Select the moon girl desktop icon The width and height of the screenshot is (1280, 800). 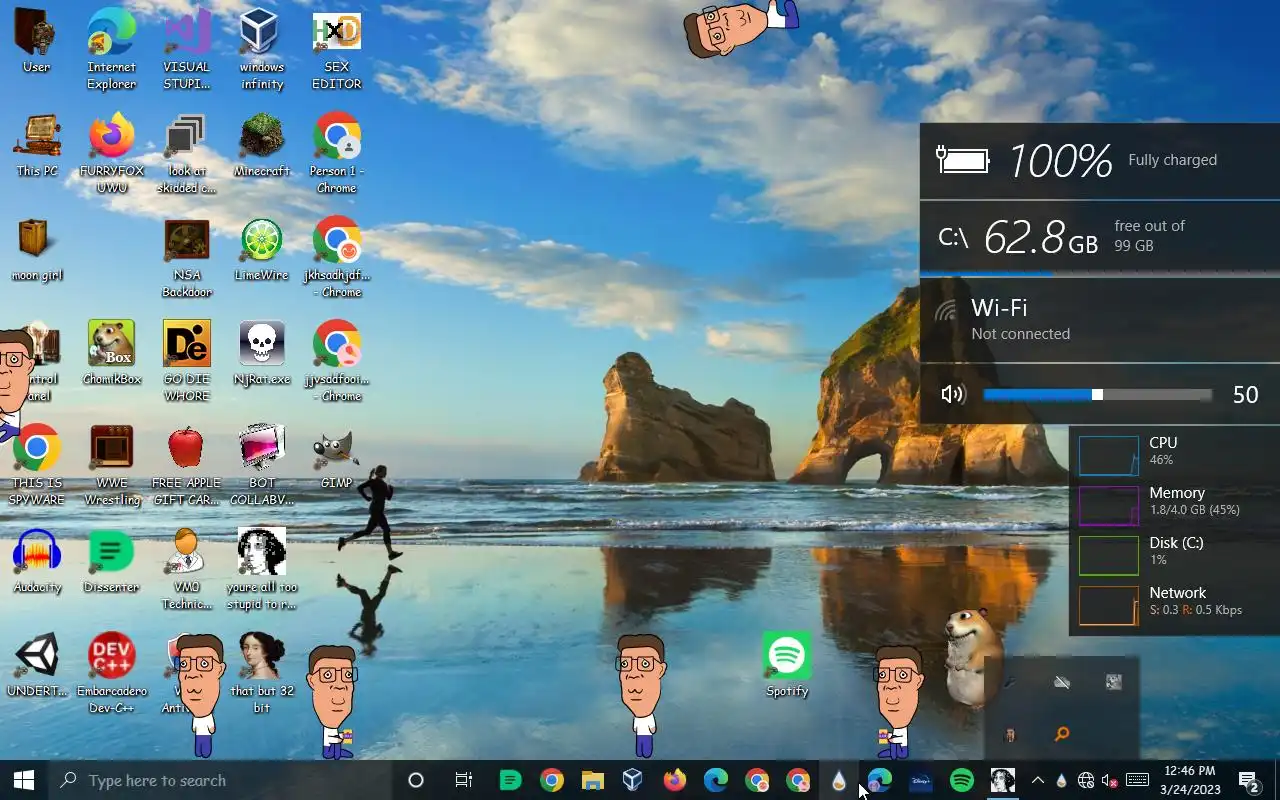[x=37, y=249]
